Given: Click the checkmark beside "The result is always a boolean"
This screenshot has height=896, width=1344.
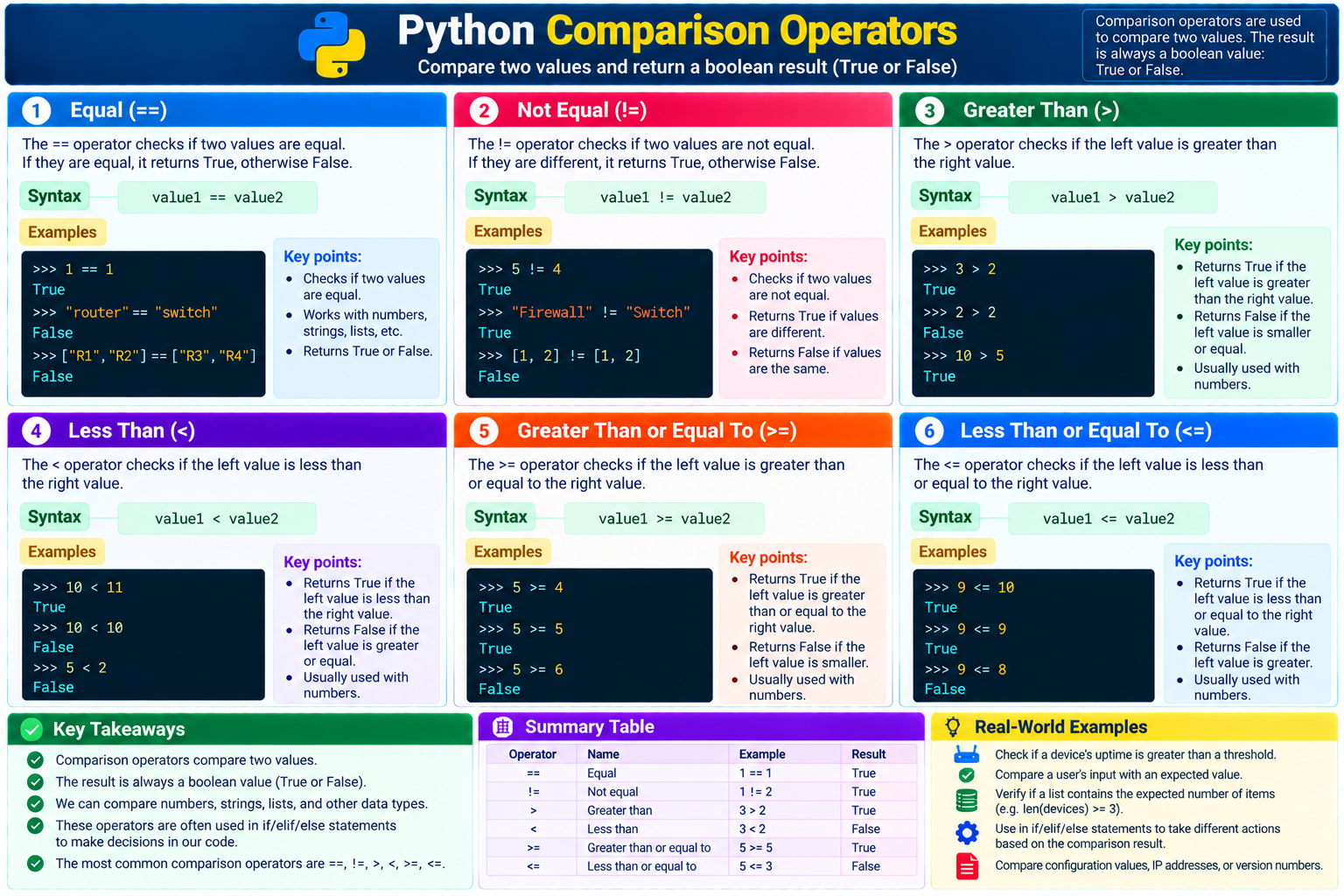Looking at the screenshot, I should click(35, 781).
